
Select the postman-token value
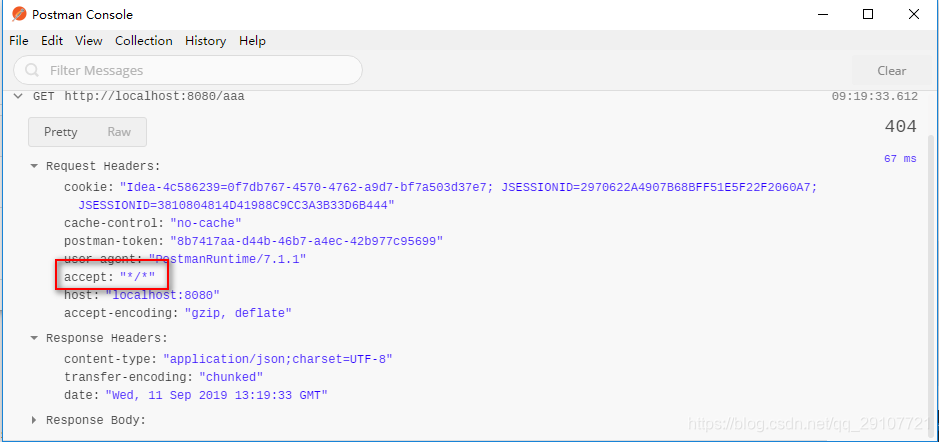pyautogui.click(x=306, y=241)
